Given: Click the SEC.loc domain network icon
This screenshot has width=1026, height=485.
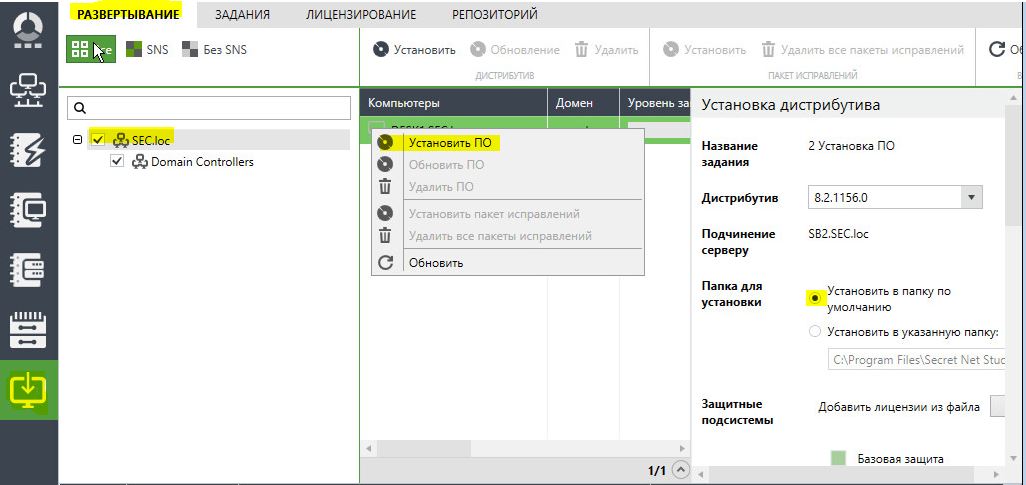Looking at the screenshot, I should coord(120,139).
